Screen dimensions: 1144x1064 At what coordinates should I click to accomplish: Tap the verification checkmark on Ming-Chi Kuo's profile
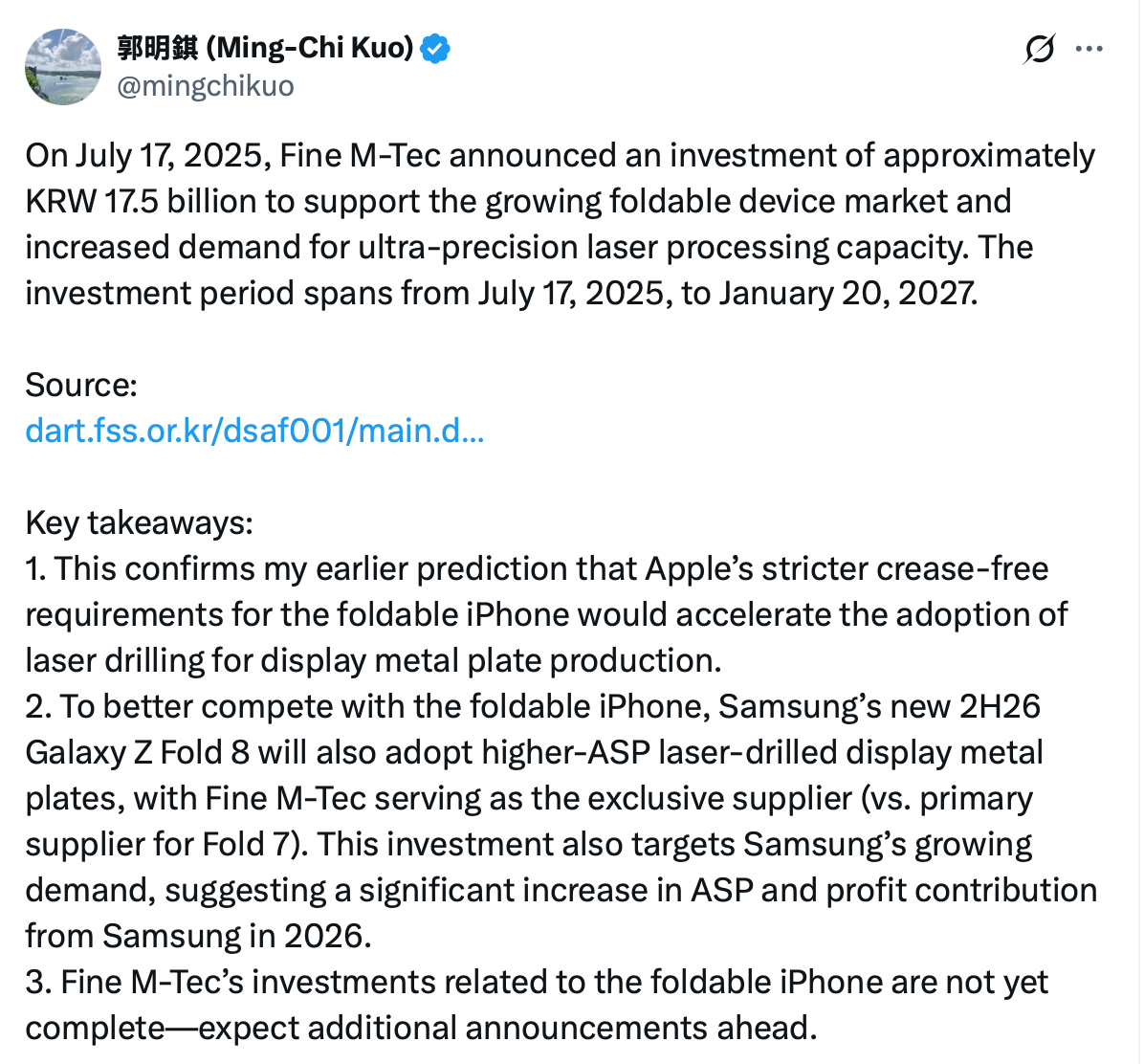coord(433,48)
